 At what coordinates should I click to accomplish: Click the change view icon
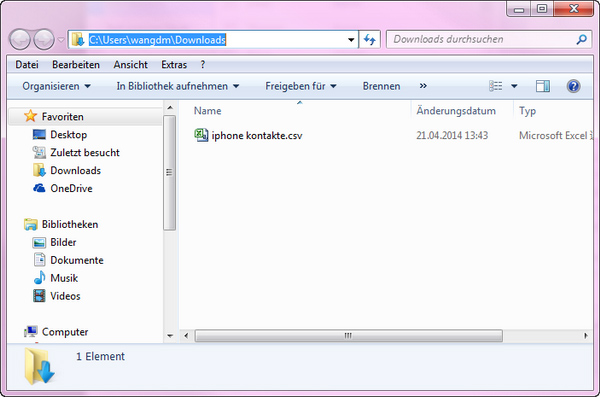tap(496, 86)
